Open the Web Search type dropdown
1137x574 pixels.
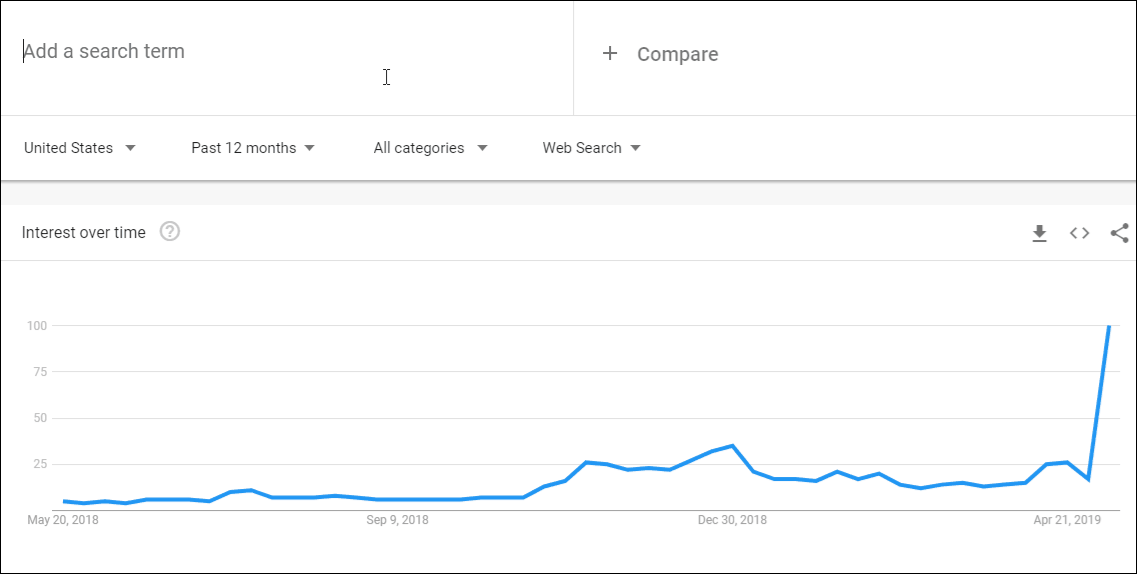tap(592, 148)
